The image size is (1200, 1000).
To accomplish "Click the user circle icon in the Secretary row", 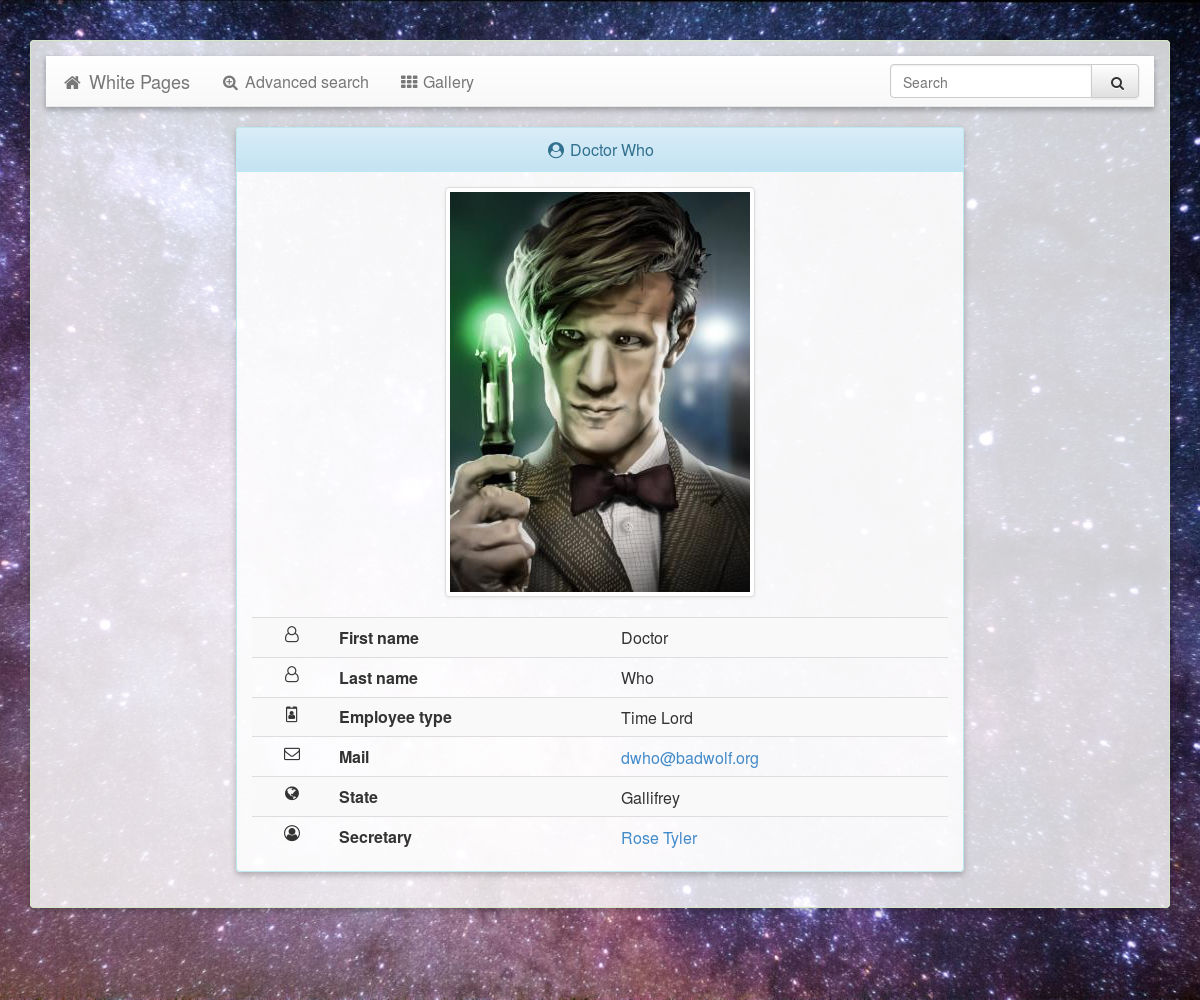I will 292,833.
